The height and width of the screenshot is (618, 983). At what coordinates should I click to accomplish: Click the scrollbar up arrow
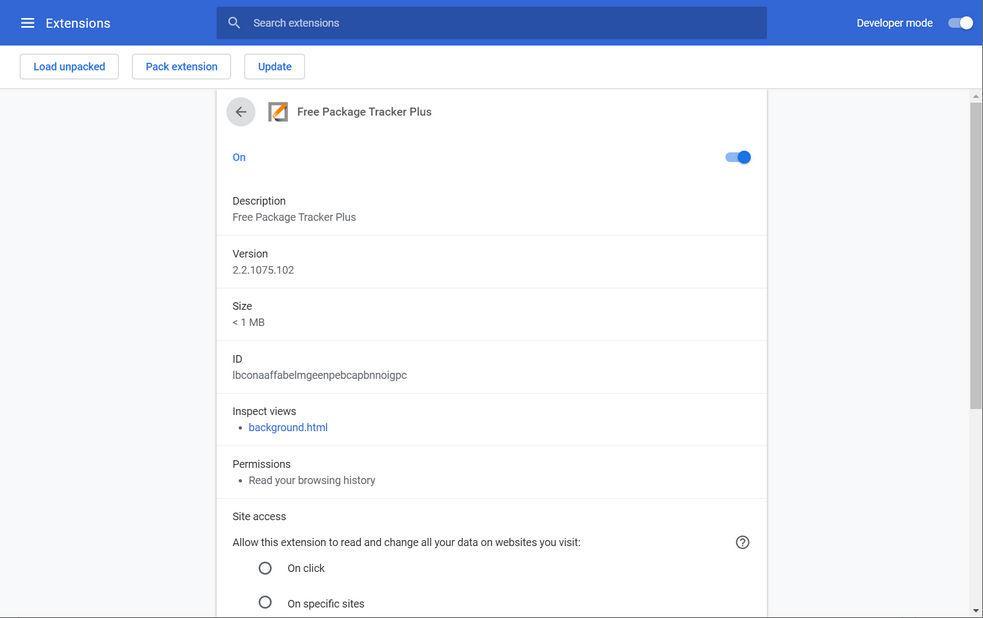pyautogui.click(x=975, y=96)
